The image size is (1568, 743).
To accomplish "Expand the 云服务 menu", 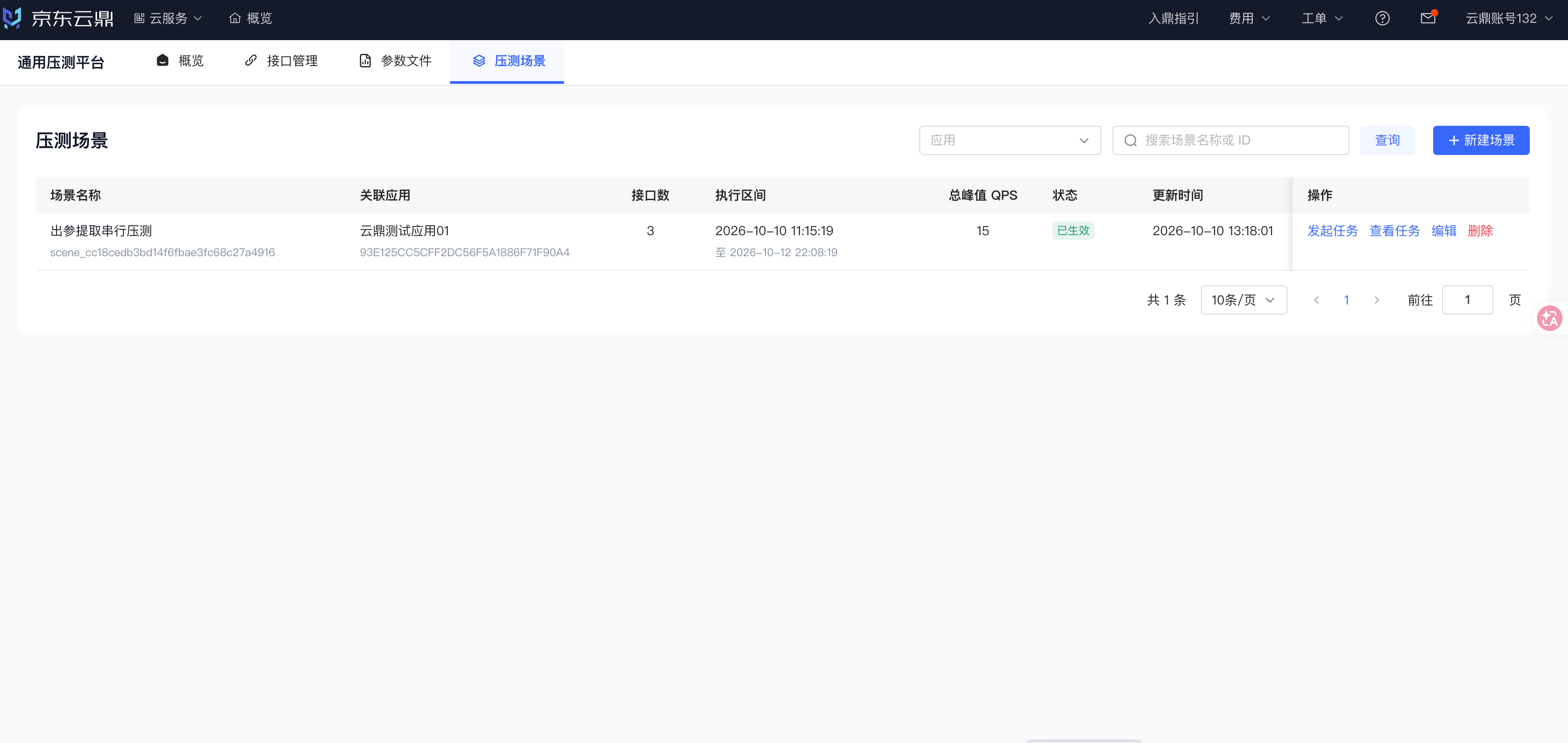I will tap(168, 18).
